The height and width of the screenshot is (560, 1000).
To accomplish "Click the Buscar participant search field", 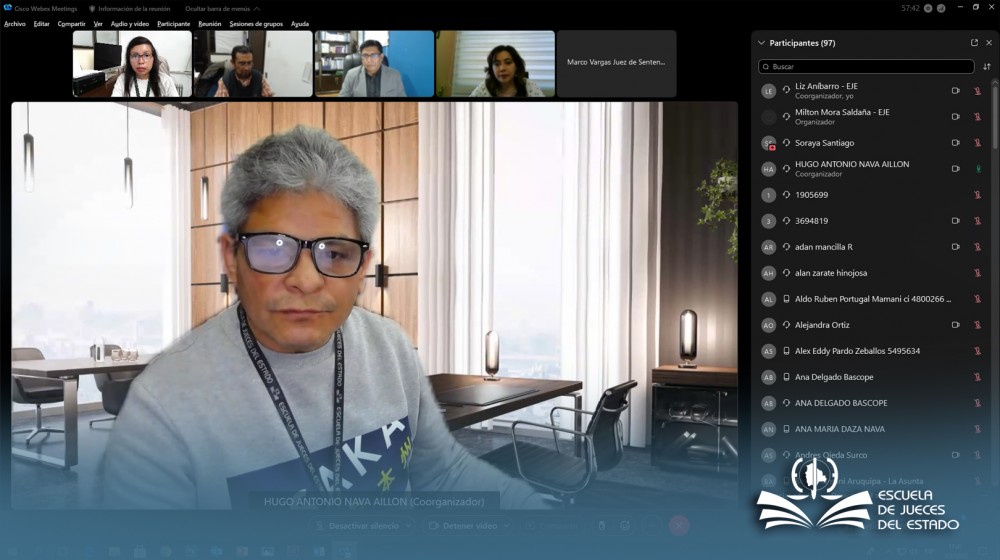I will click(x=865, y=67).
